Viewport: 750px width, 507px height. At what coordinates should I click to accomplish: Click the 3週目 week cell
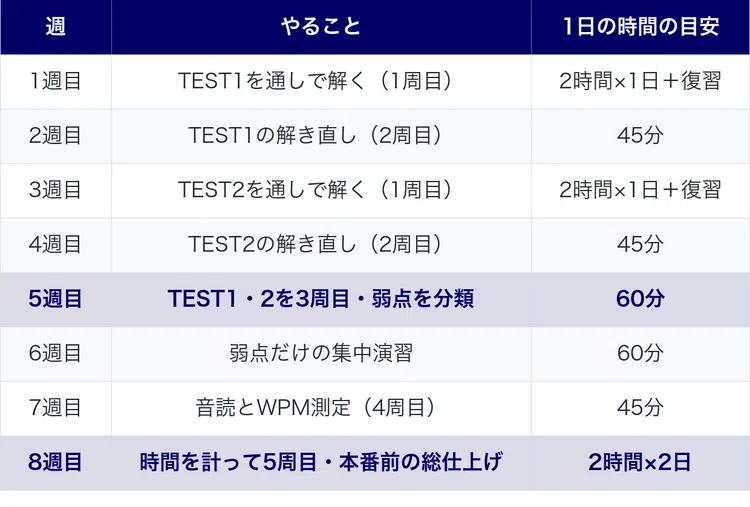(55, 190)
